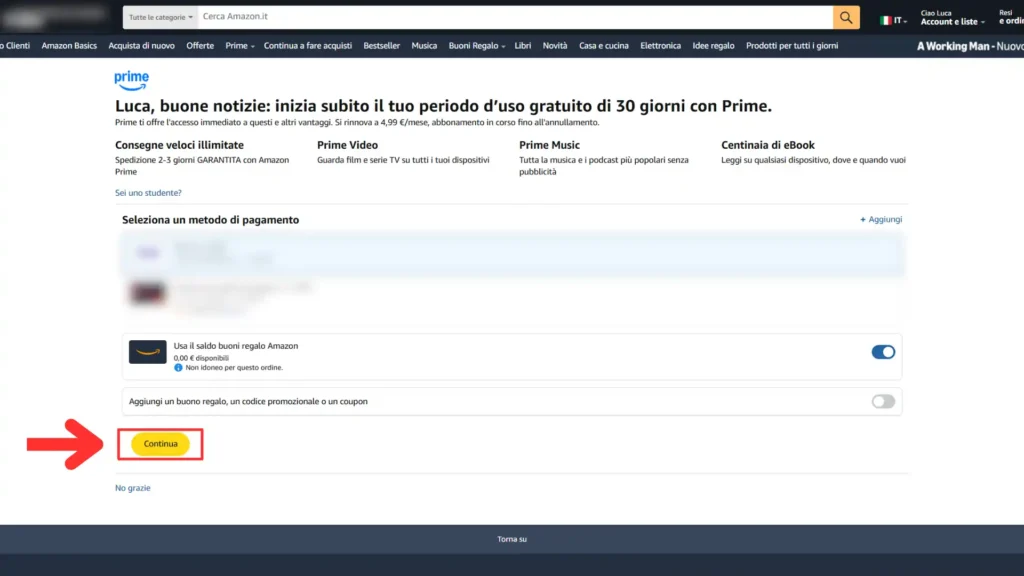This screenshot has width=1024, height=576.
Task: Click the 0,00 € disponibili text
Action: pos(201,358)
